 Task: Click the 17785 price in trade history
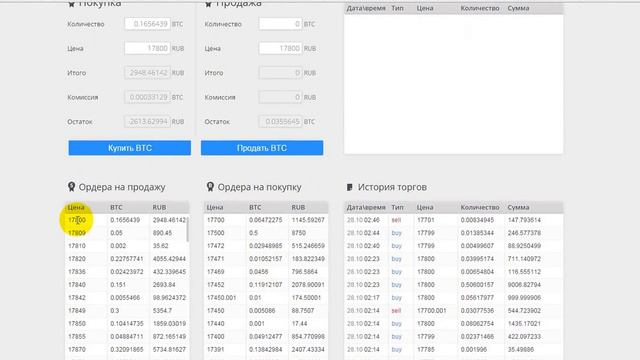point(426,350)
